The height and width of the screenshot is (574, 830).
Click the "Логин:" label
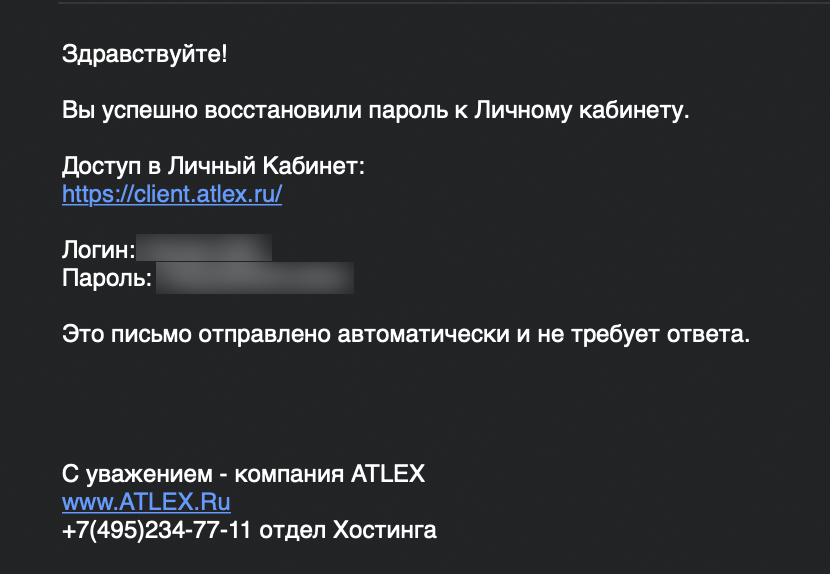98,250
